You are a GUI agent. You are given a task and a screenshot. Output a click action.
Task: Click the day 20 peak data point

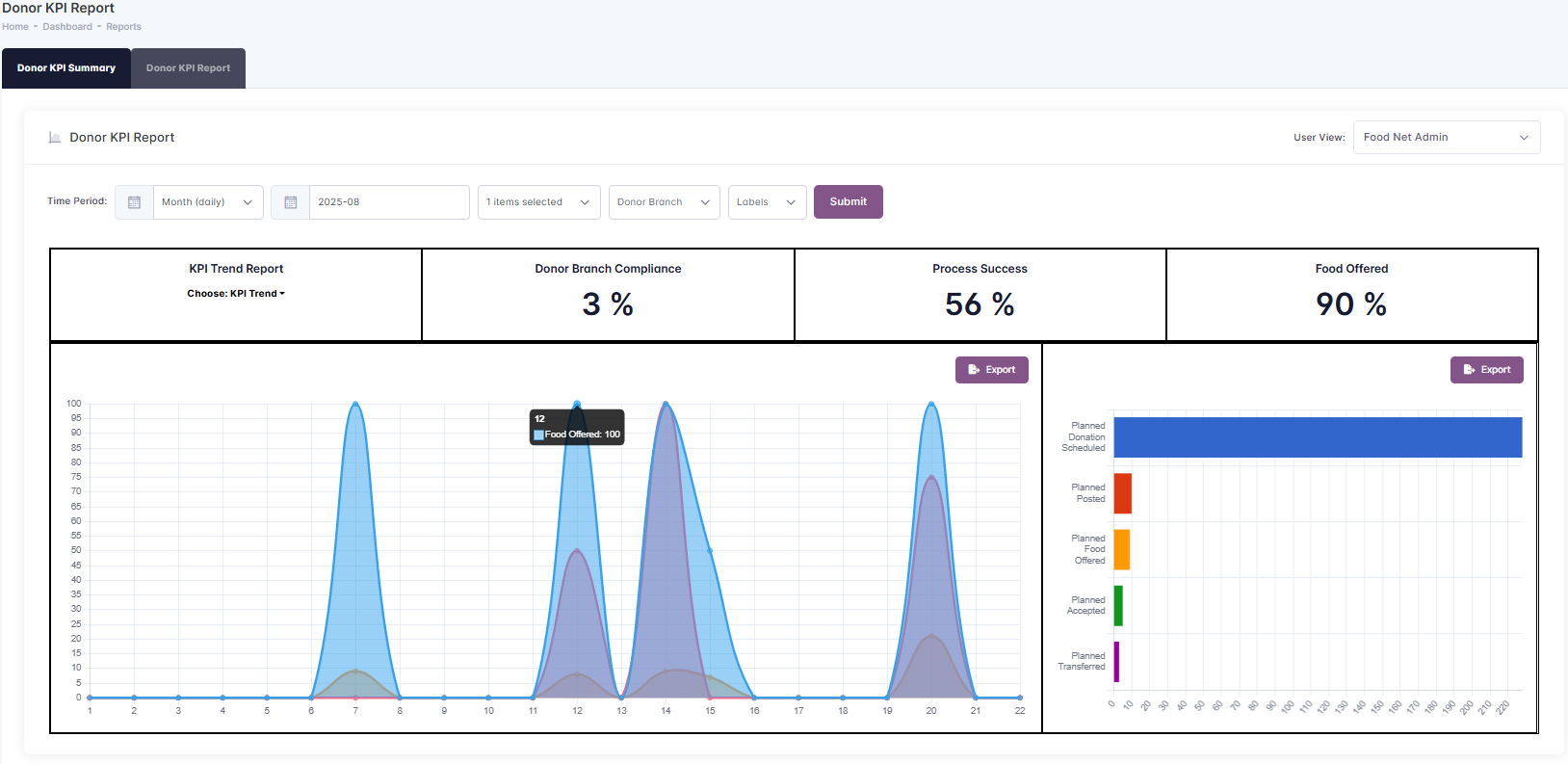[x=931, y=404]
